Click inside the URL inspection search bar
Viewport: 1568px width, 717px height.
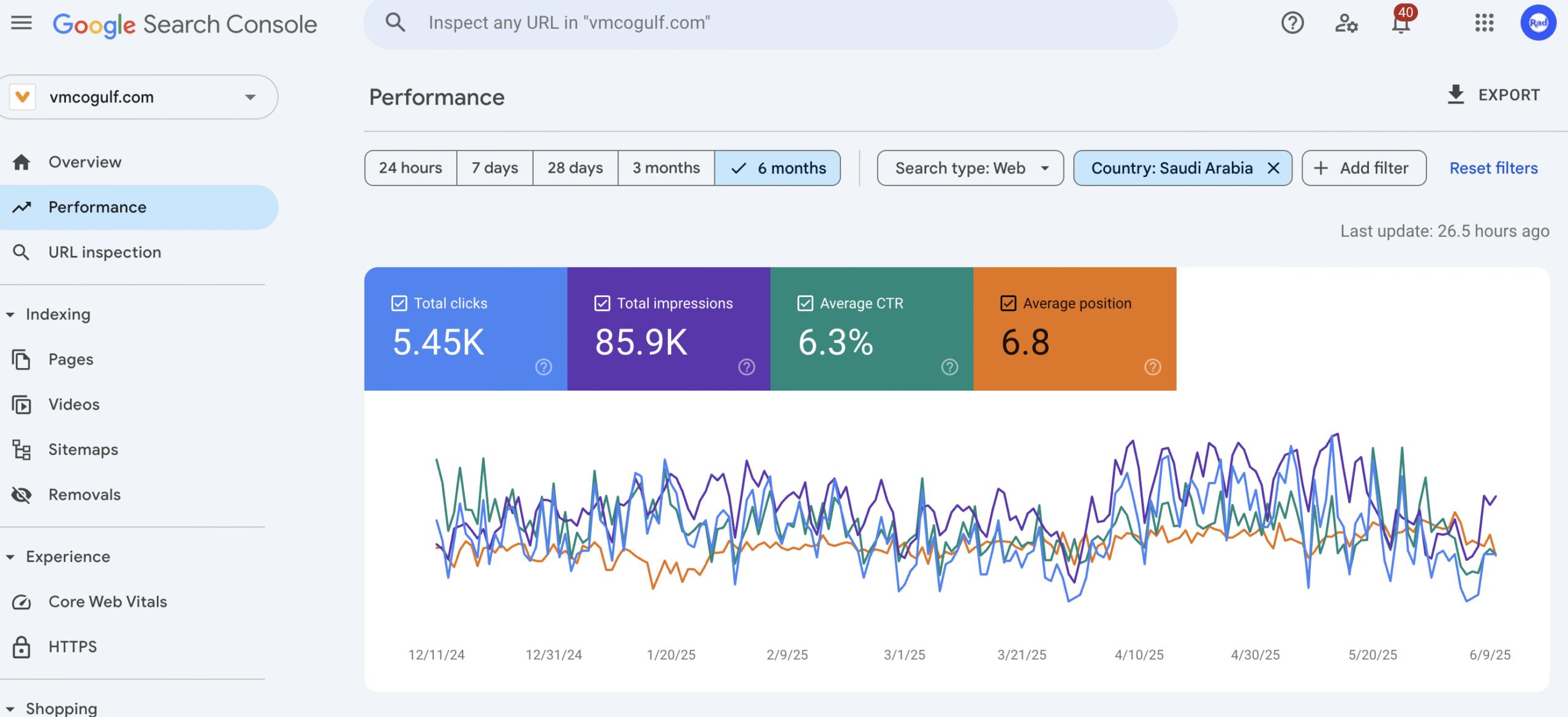click(x=674, y=23)
